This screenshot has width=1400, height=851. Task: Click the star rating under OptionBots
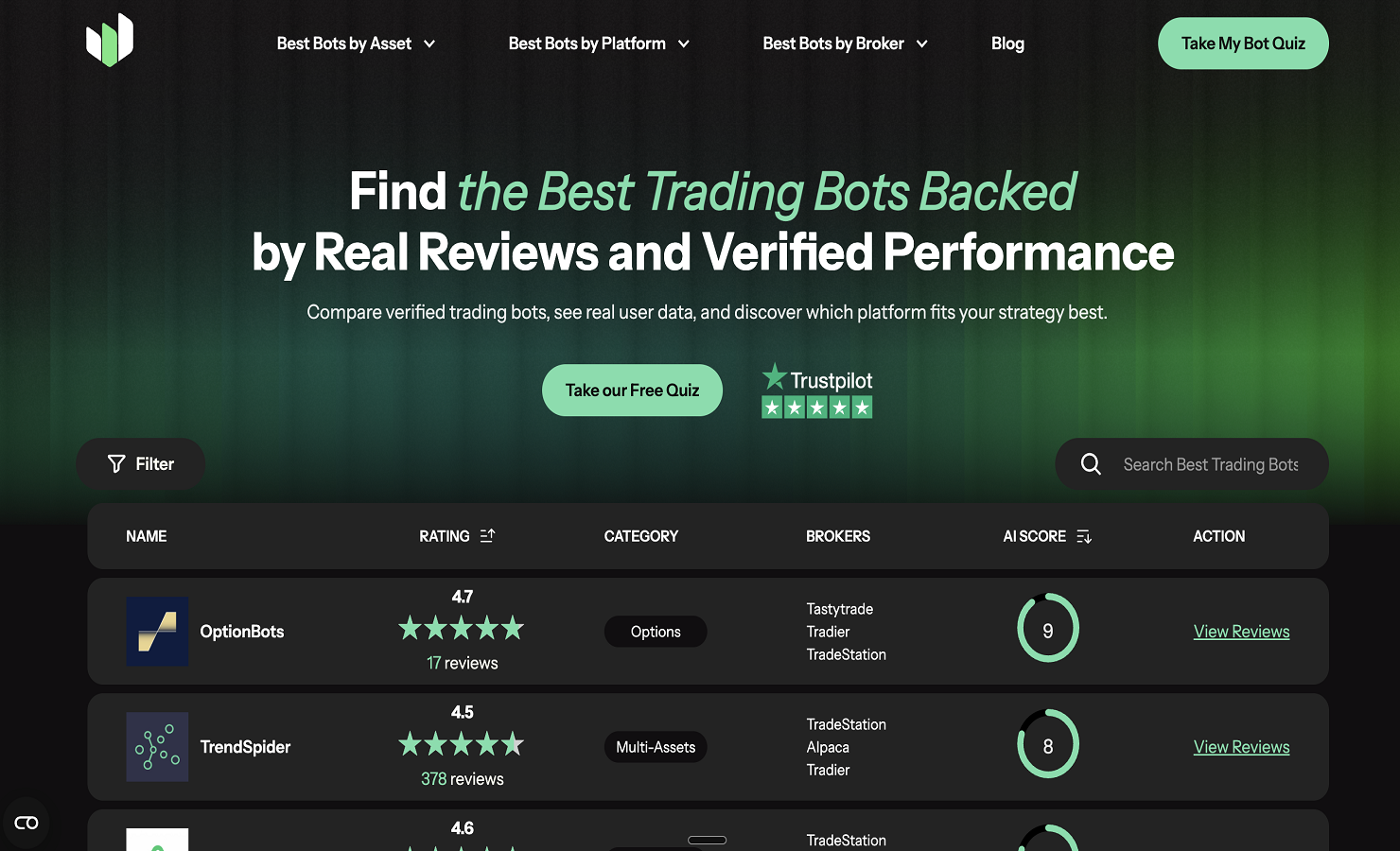462,627
